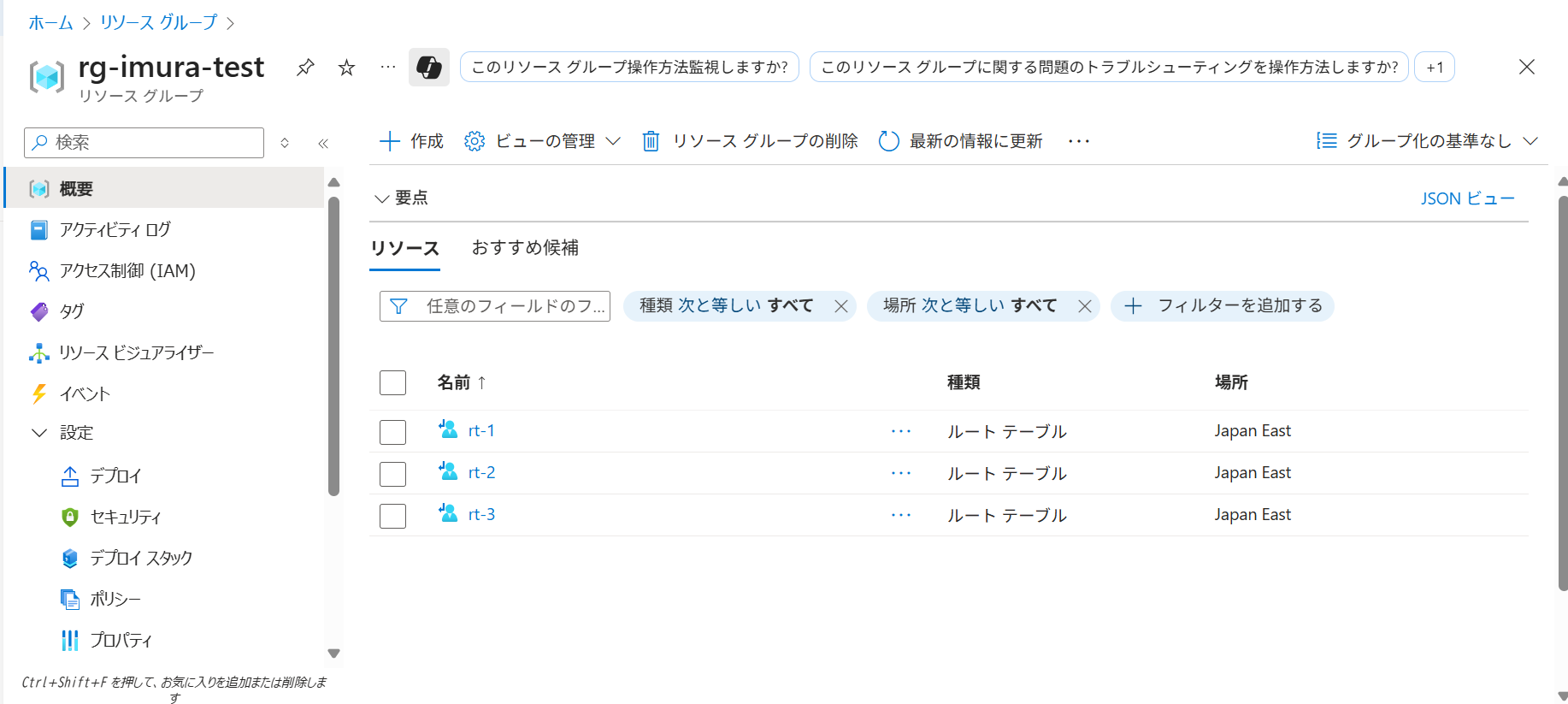
Task: Click the route table icon for rt-1
Action: [x=448, y=429]
